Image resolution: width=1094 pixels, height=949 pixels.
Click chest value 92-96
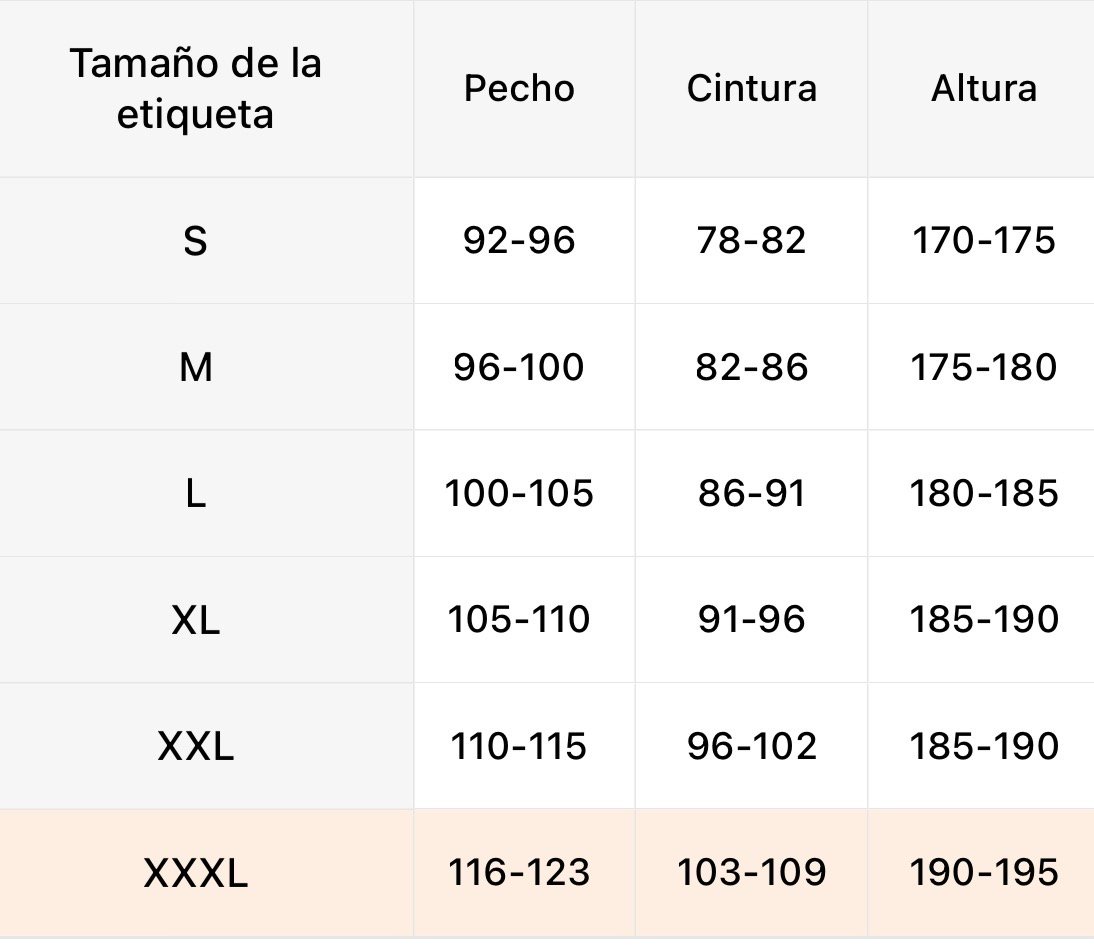pos(519,241)
